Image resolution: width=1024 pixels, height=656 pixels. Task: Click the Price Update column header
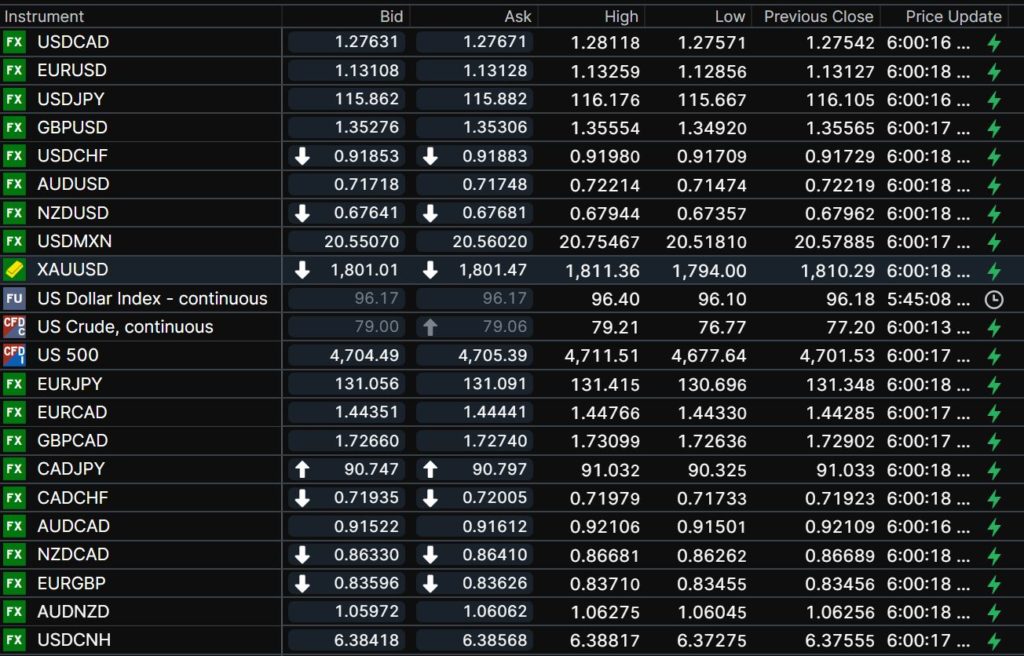click(953, 16)
